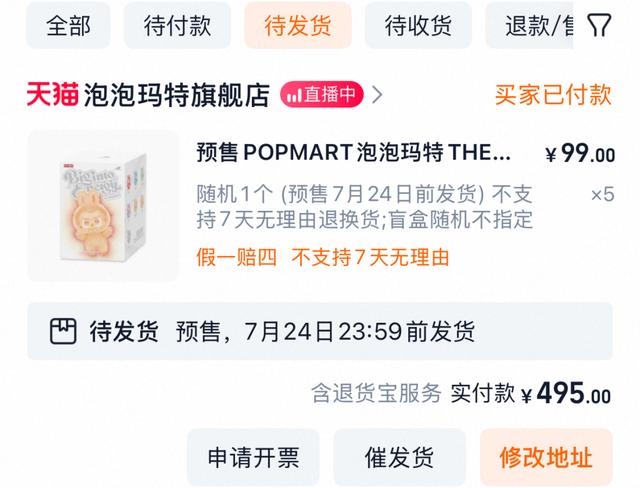This screenshot has width=640, height=488.
Task: Open the 泡泡玛特旗舰店 store name
Action: click(177, 95)
